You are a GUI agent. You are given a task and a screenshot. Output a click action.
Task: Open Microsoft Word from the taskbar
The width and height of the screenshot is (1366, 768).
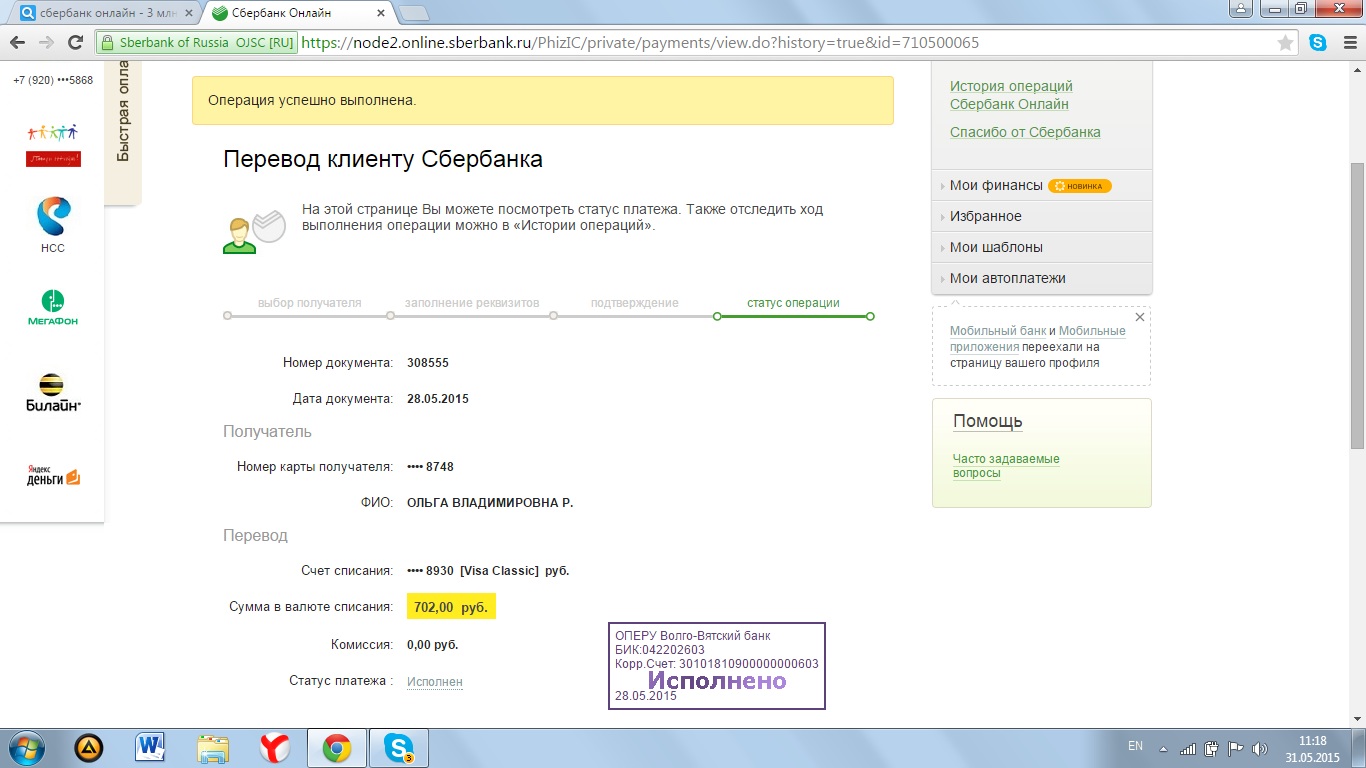[x=151, y=748]
